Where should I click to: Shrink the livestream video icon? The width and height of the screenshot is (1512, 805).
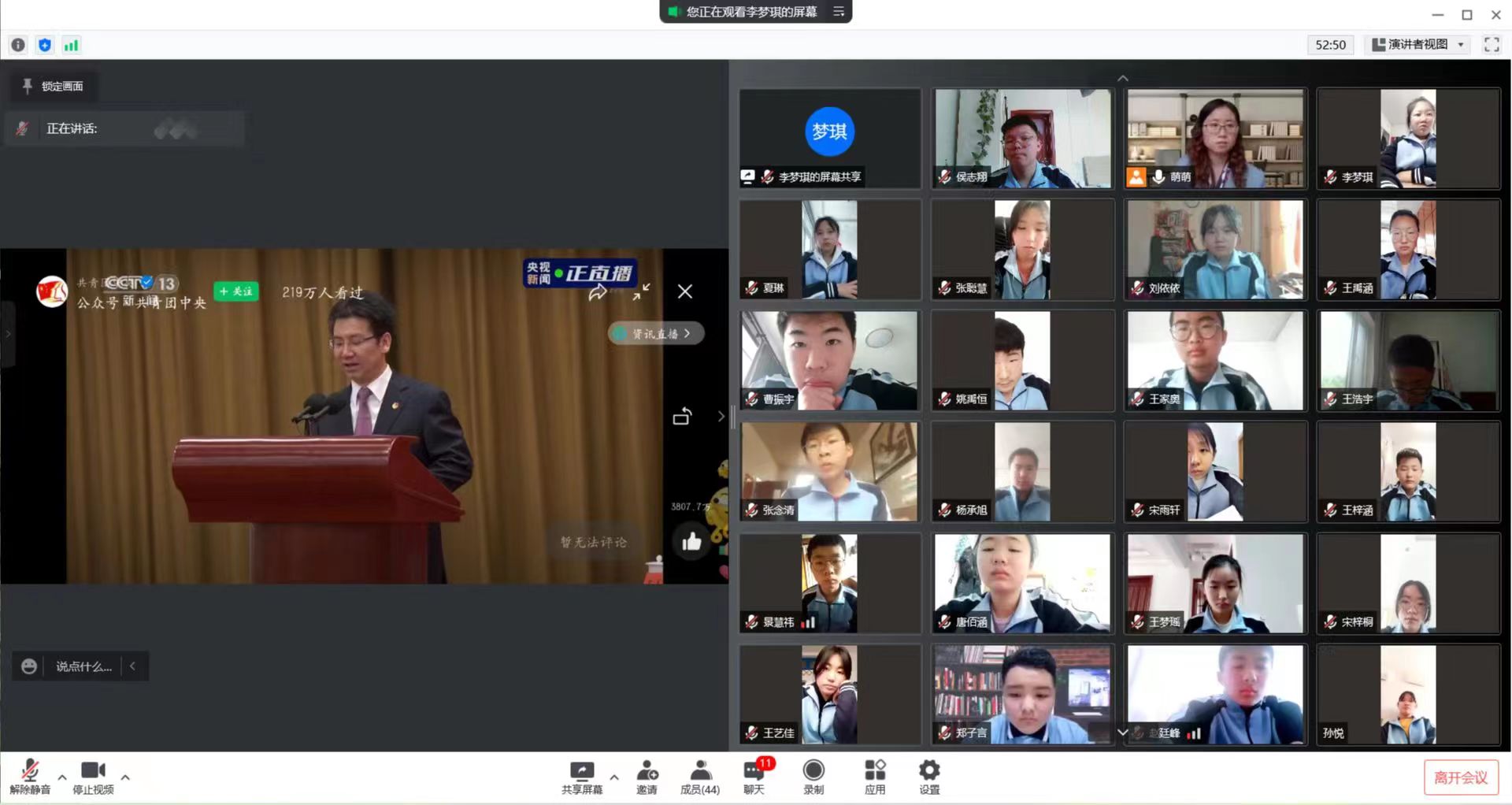point(641,291)
